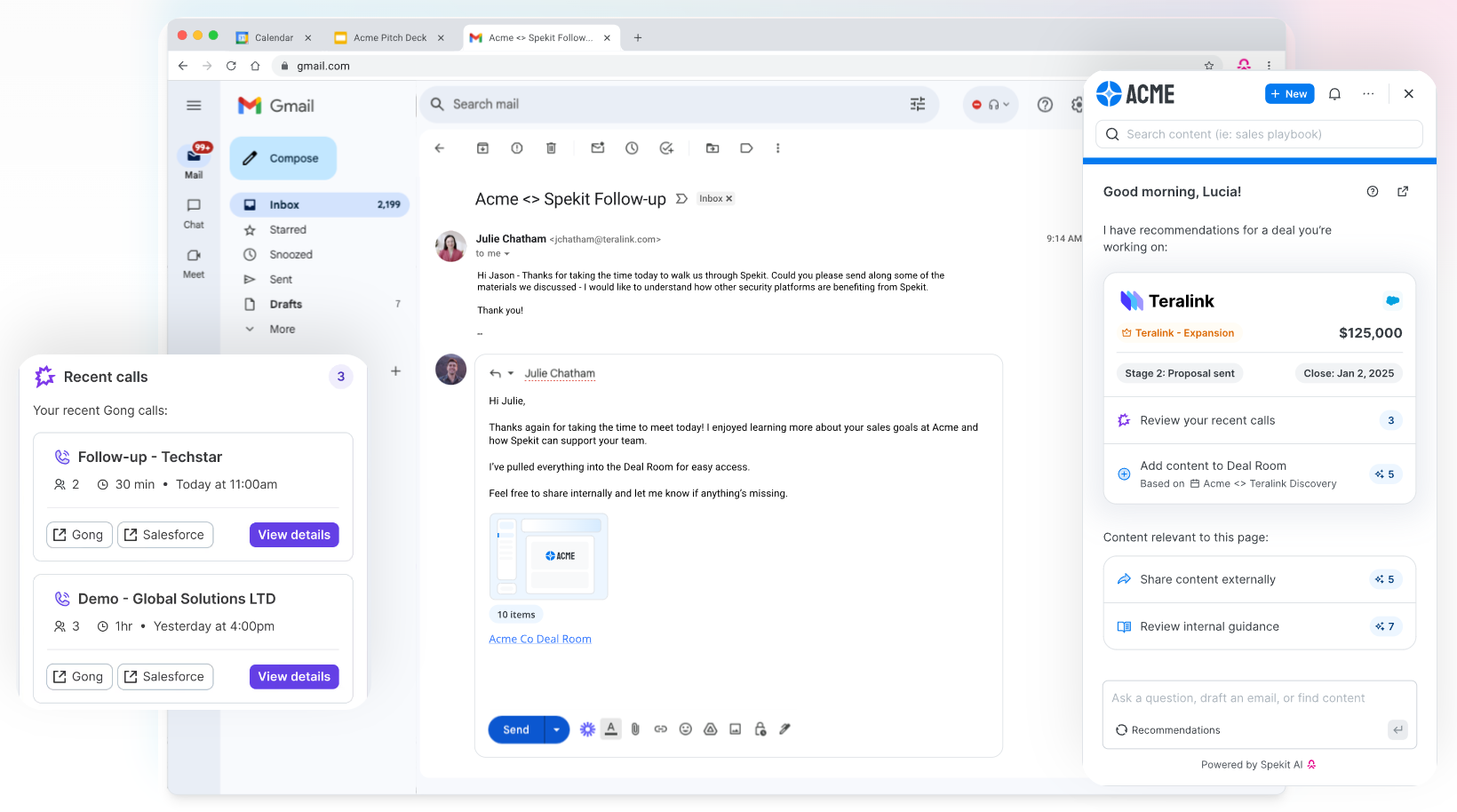Open search filter options icon
The width and height of the screenshot is (1457, 812).
point(918,104)
